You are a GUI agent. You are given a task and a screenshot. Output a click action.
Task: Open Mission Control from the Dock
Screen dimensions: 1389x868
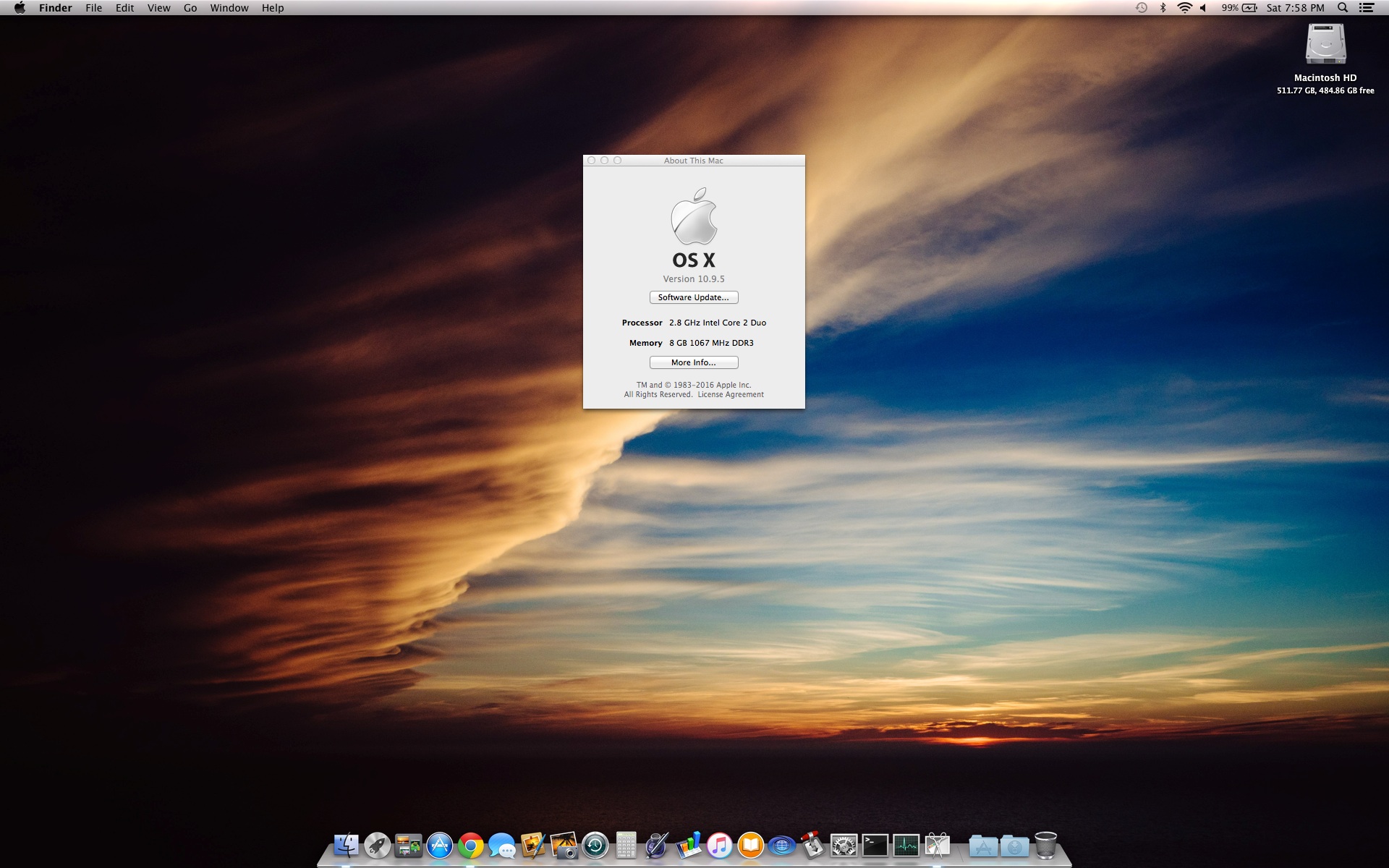tap(408, 845)
